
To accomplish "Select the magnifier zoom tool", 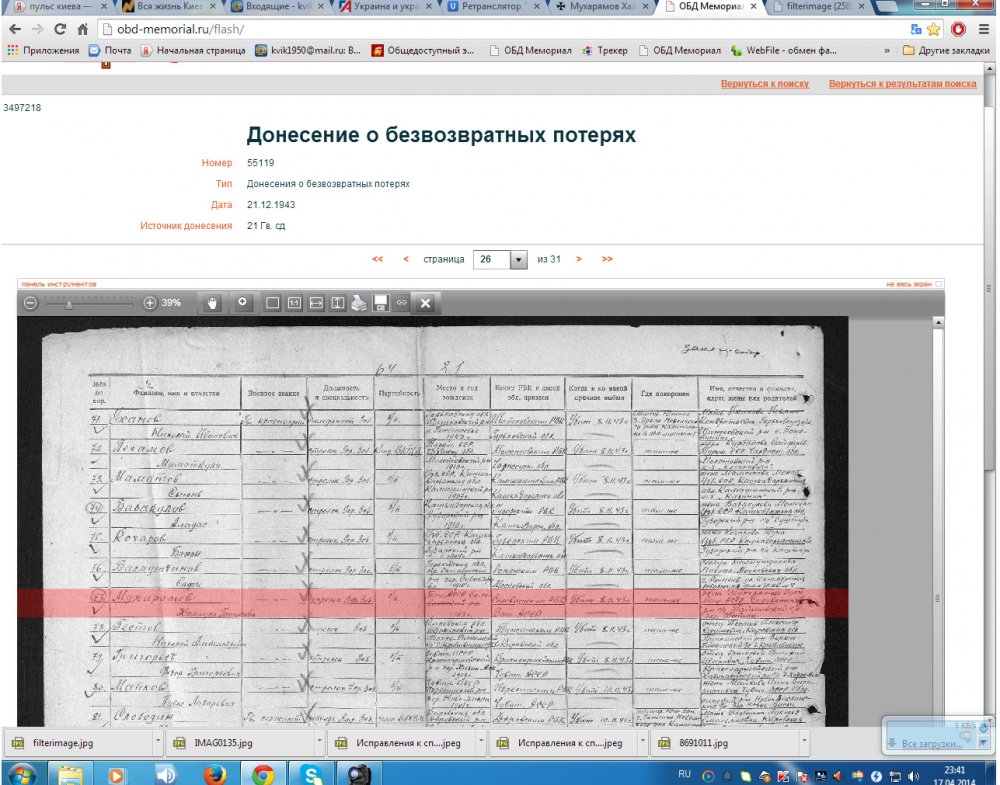I will point(241,303).
